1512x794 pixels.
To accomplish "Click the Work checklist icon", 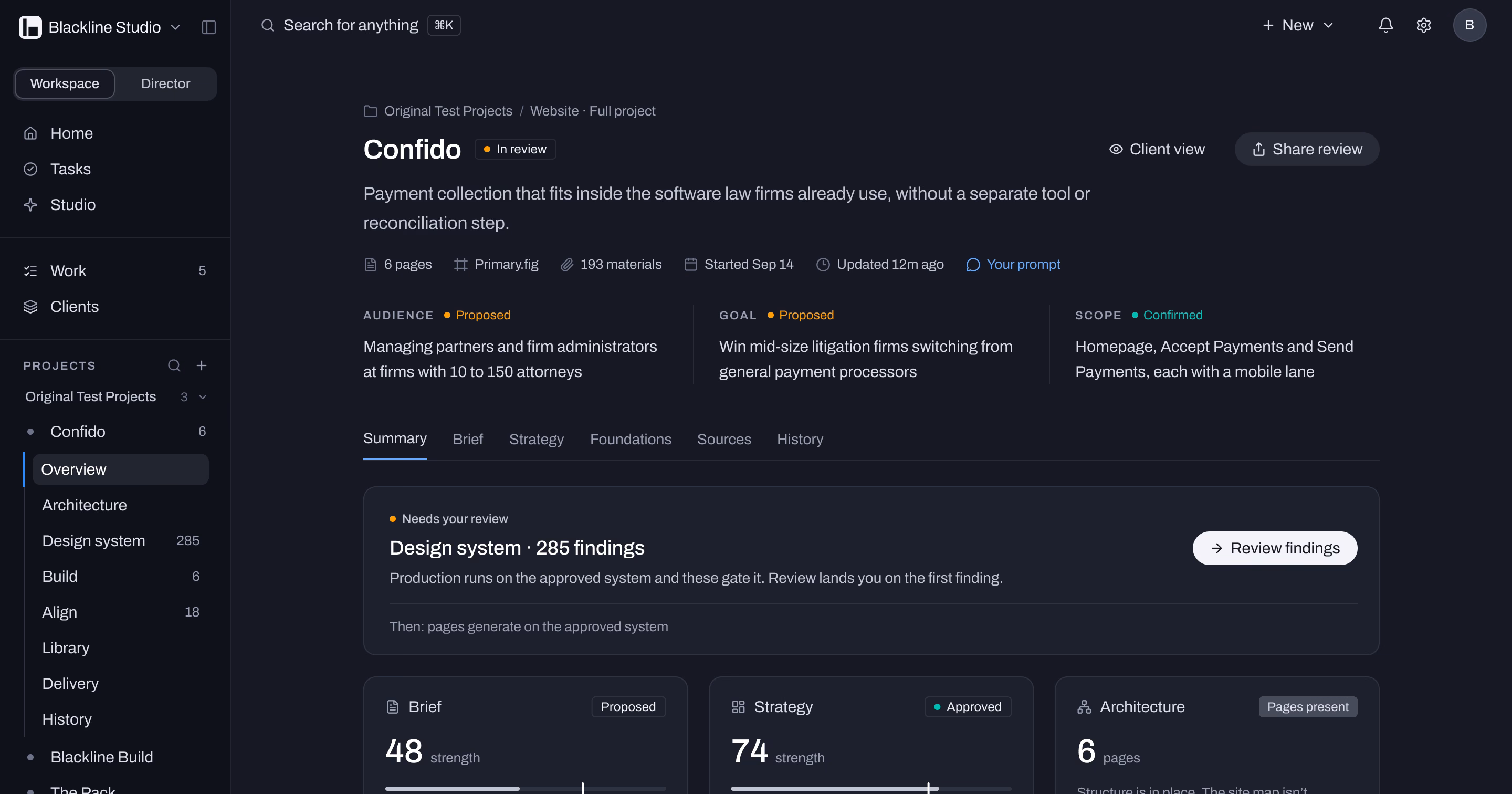I will point(30,271).
